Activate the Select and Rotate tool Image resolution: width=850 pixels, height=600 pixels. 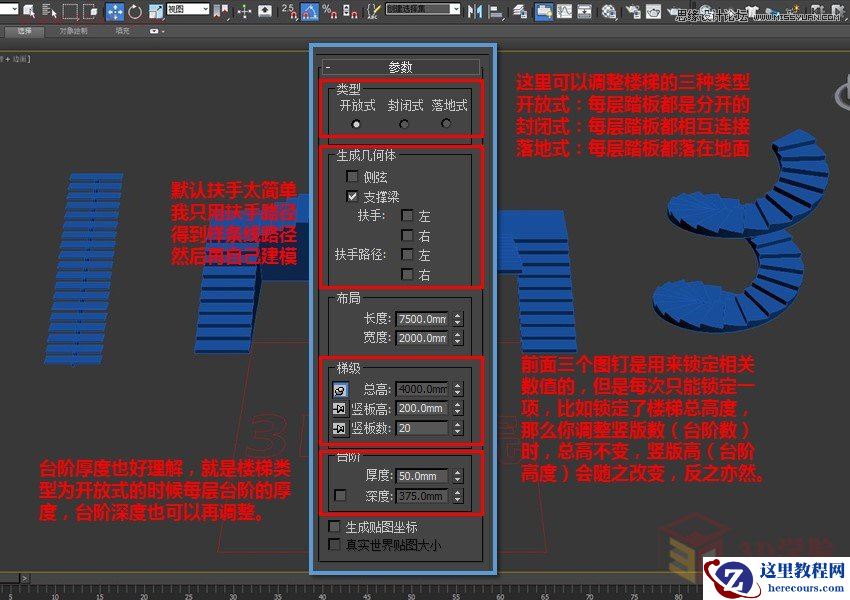[x=137, y=11]
